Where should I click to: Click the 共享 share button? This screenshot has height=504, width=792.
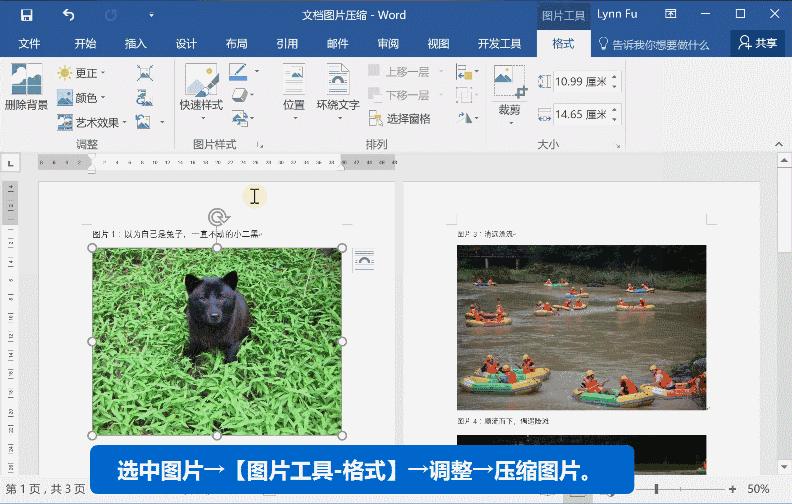click(758, 43)
